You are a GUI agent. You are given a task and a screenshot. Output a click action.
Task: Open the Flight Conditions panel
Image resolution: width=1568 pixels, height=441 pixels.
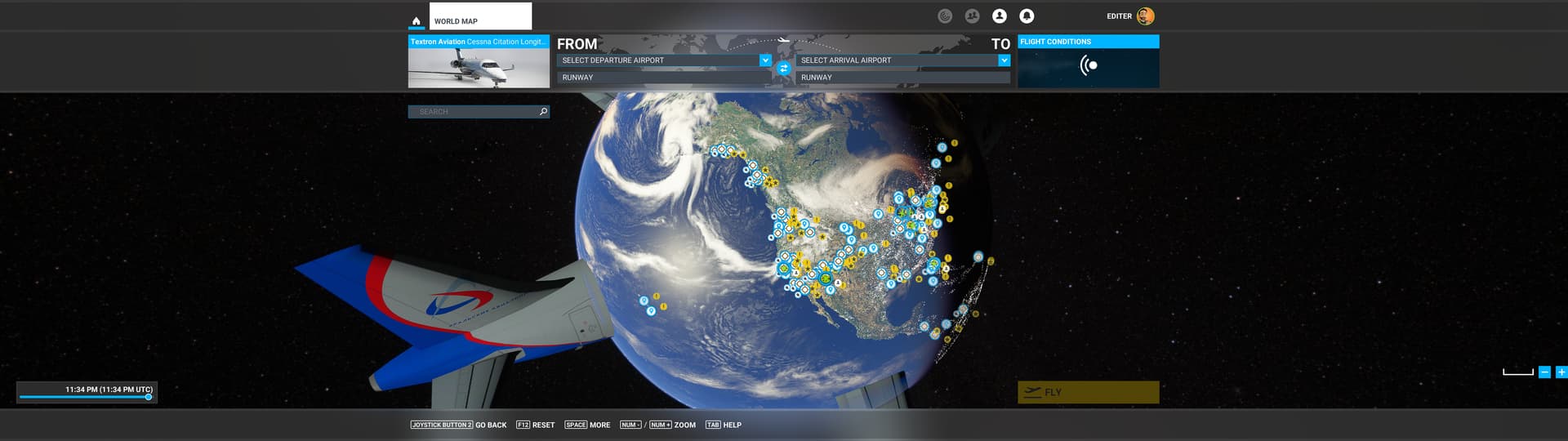click(1088, 61)
